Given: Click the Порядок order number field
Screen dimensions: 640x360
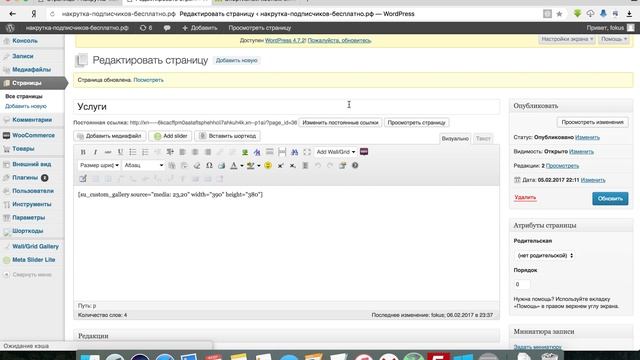Looking at the screenshot, I should [521, 284].
